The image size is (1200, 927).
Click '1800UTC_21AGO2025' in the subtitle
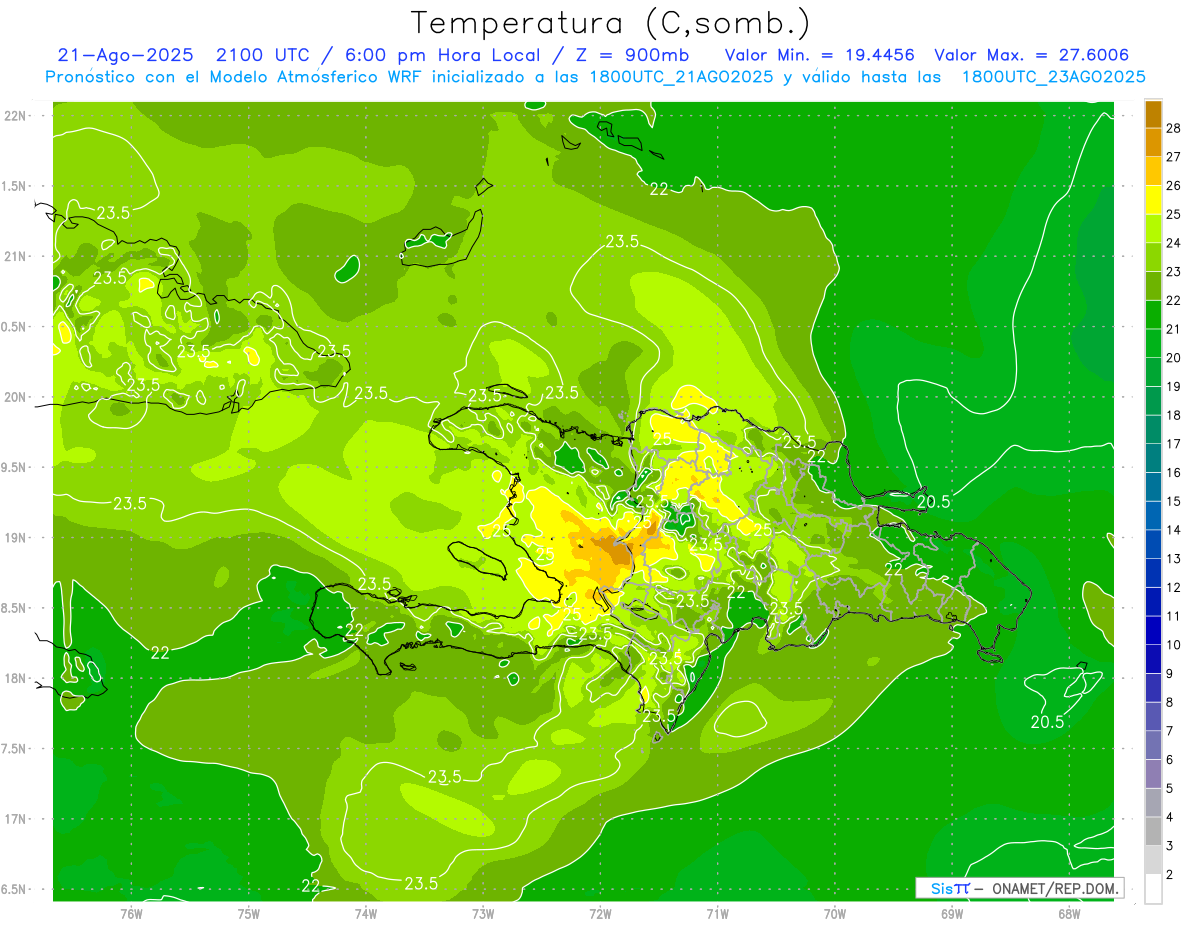681,77
